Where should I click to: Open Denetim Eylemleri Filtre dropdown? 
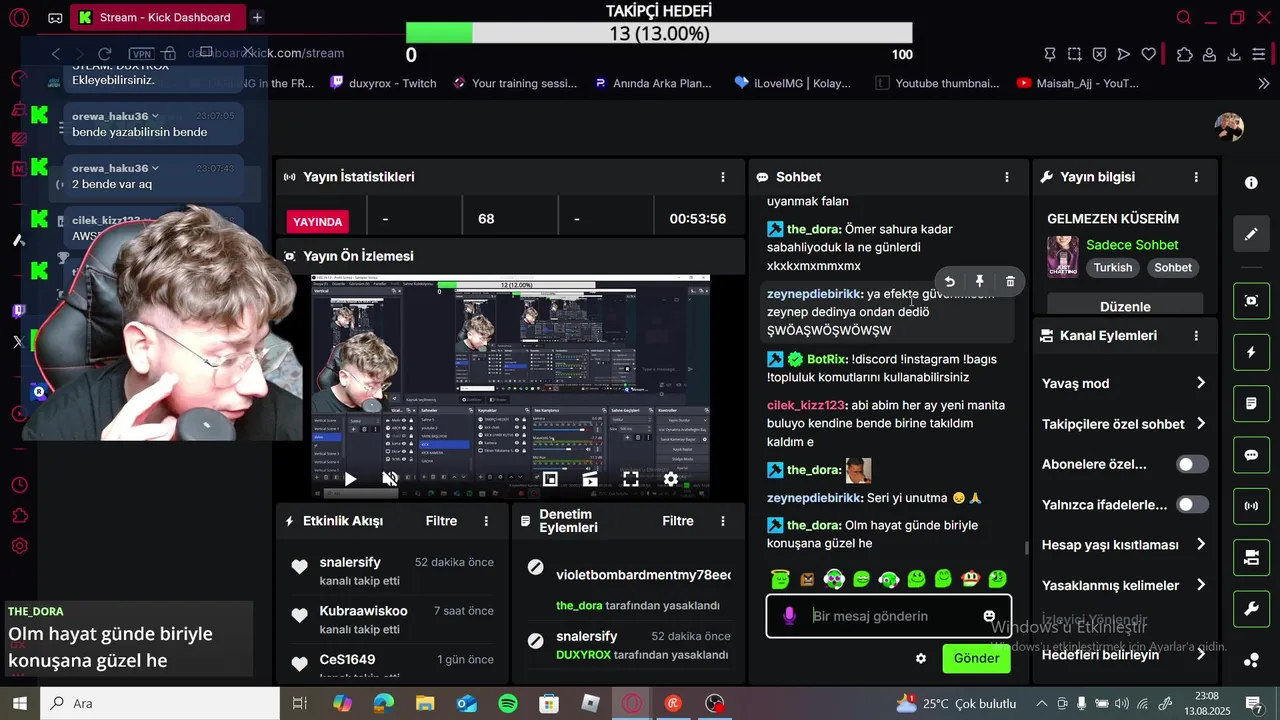click(x=678, y=521)
